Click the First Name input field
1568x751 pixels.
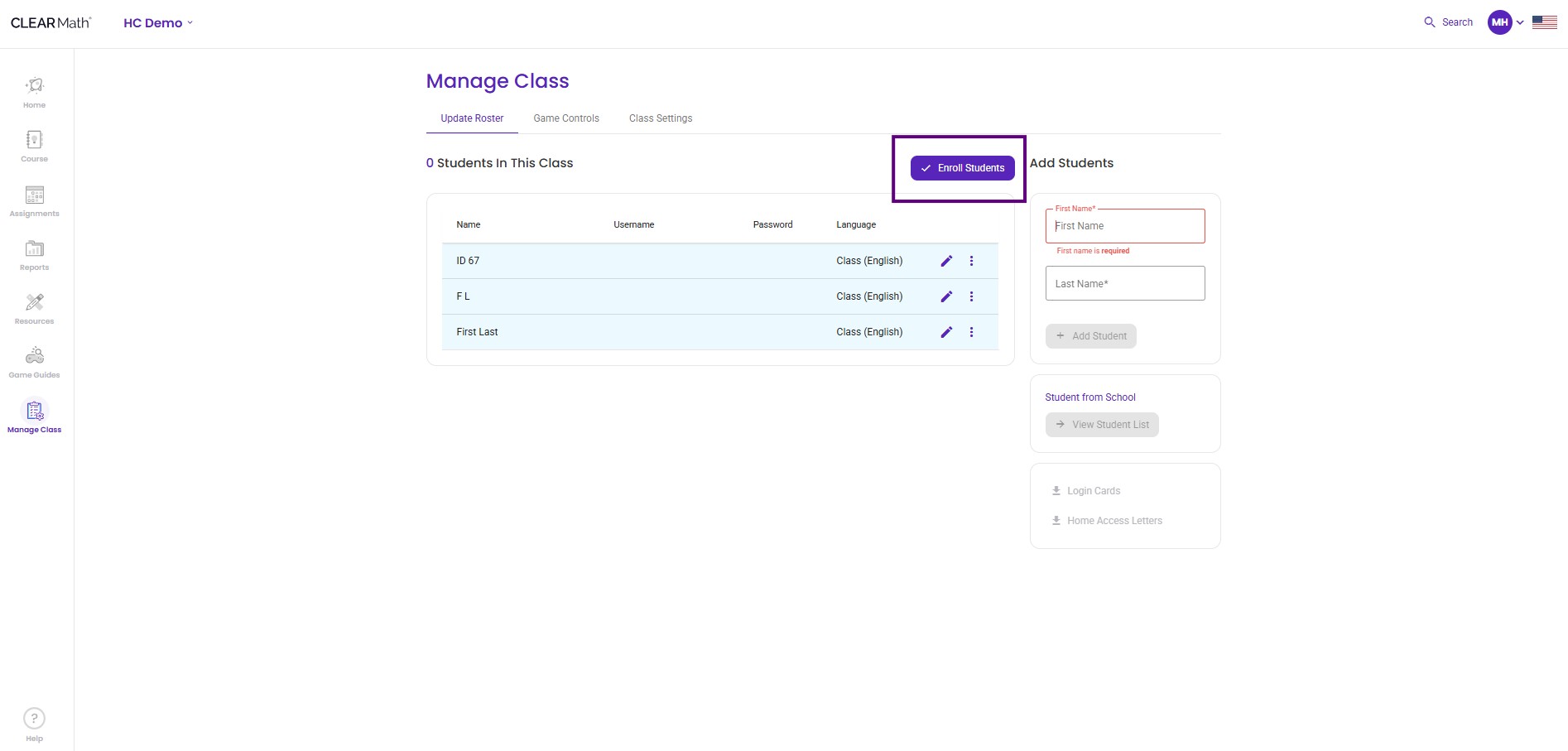[1125, 225]
